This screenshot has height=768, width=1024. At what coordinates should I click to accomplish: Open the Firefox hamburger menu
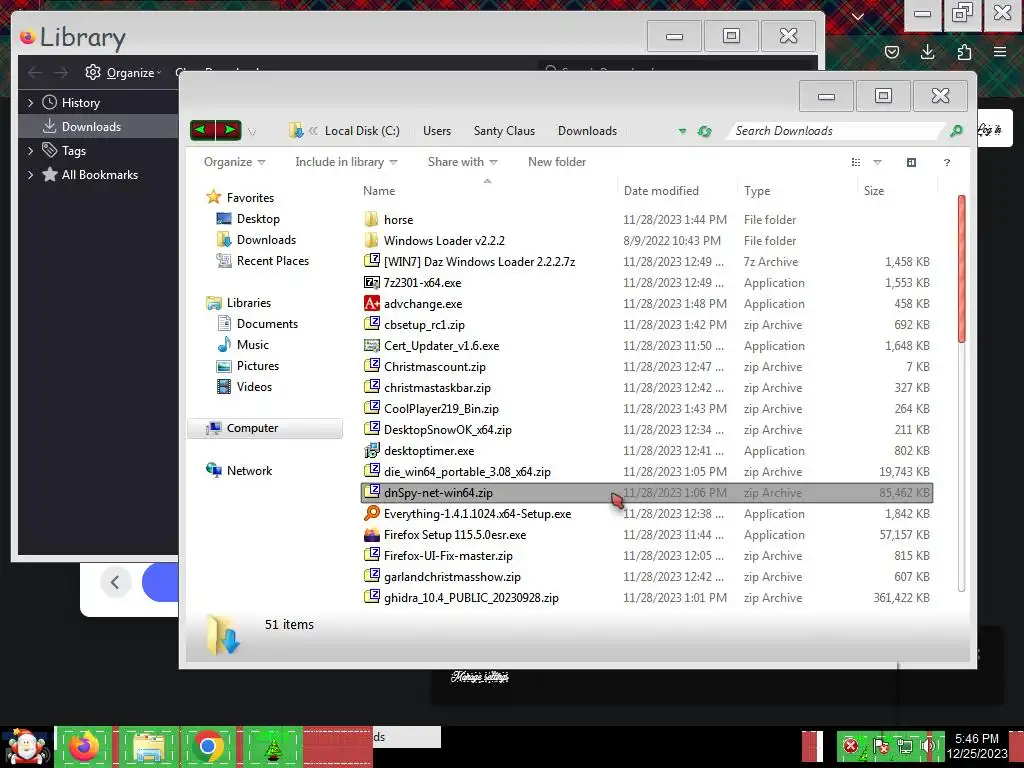(1000, 52)
